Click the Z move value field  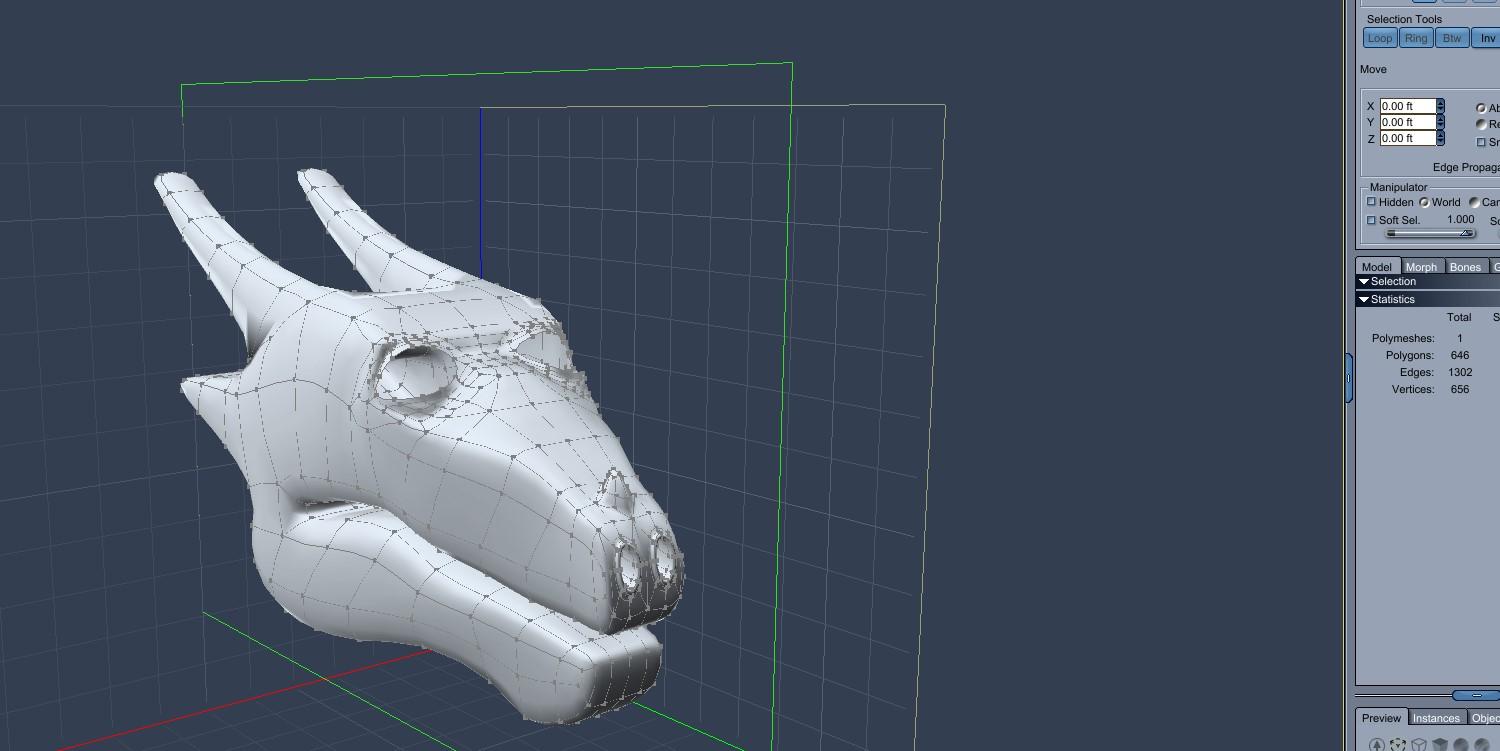tap(1408, 138)
